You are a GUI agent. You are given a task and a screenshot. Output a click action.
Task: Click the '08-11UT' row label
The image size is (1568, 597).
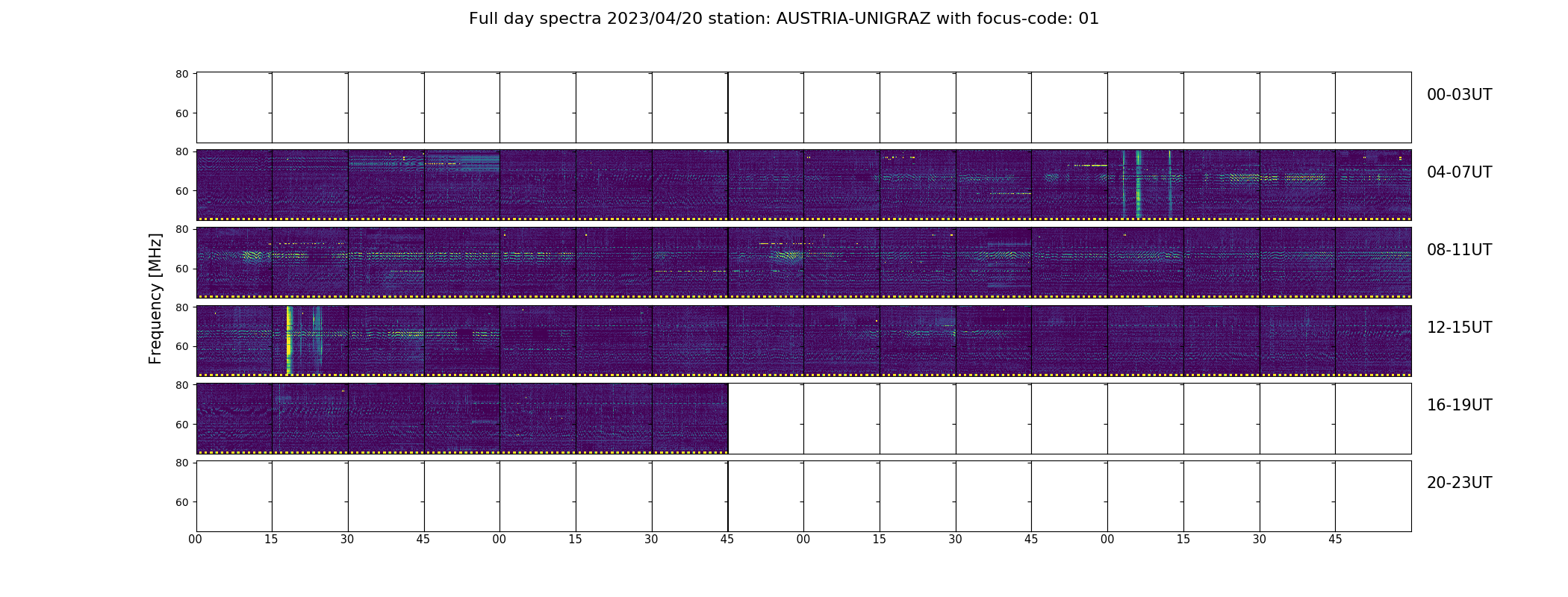1459,250
